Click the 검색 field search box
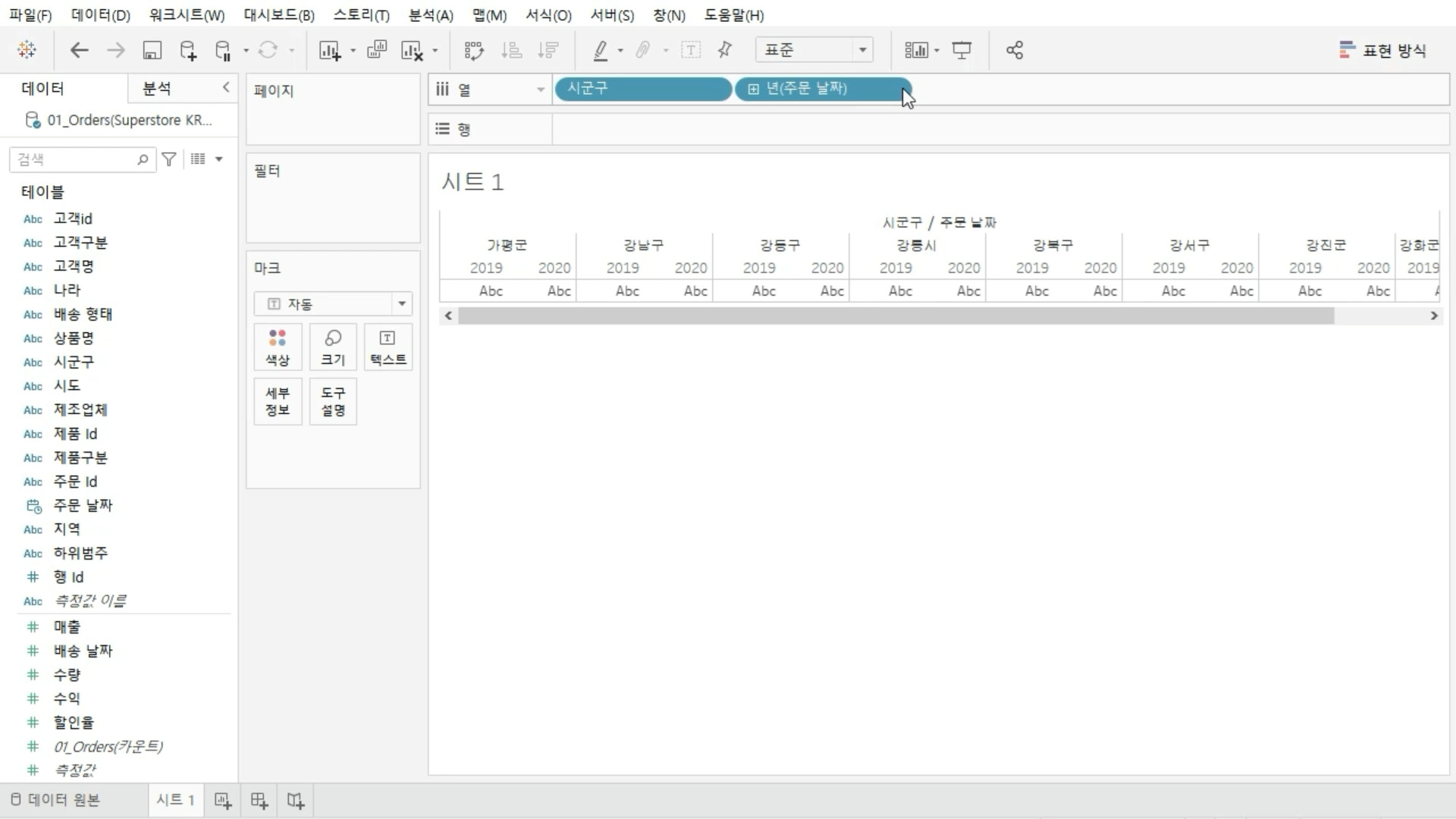The height and width of the screenshot is (819, 1456). point(76,159)
